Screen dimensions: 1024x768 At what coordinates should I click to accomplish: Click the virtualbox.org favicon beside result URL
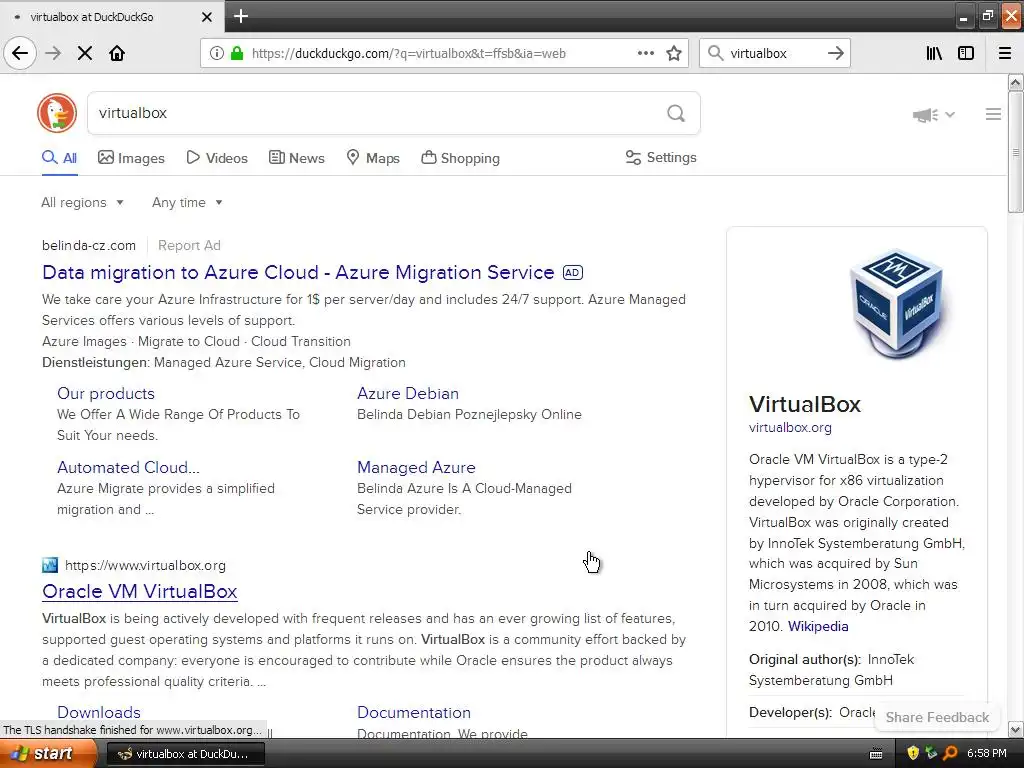click(50, 565)
